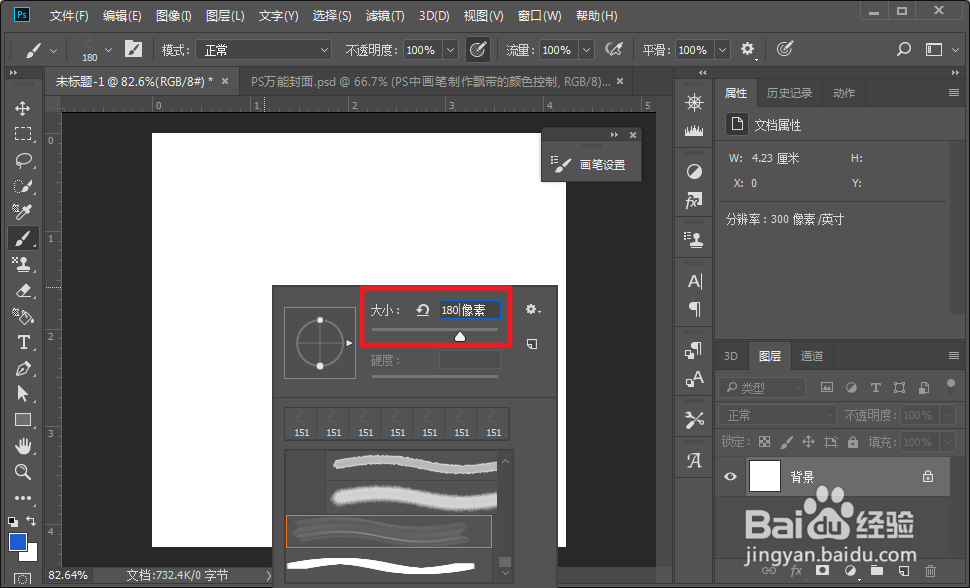
Task: Select the Eraser tool
Action: point(23,290)
